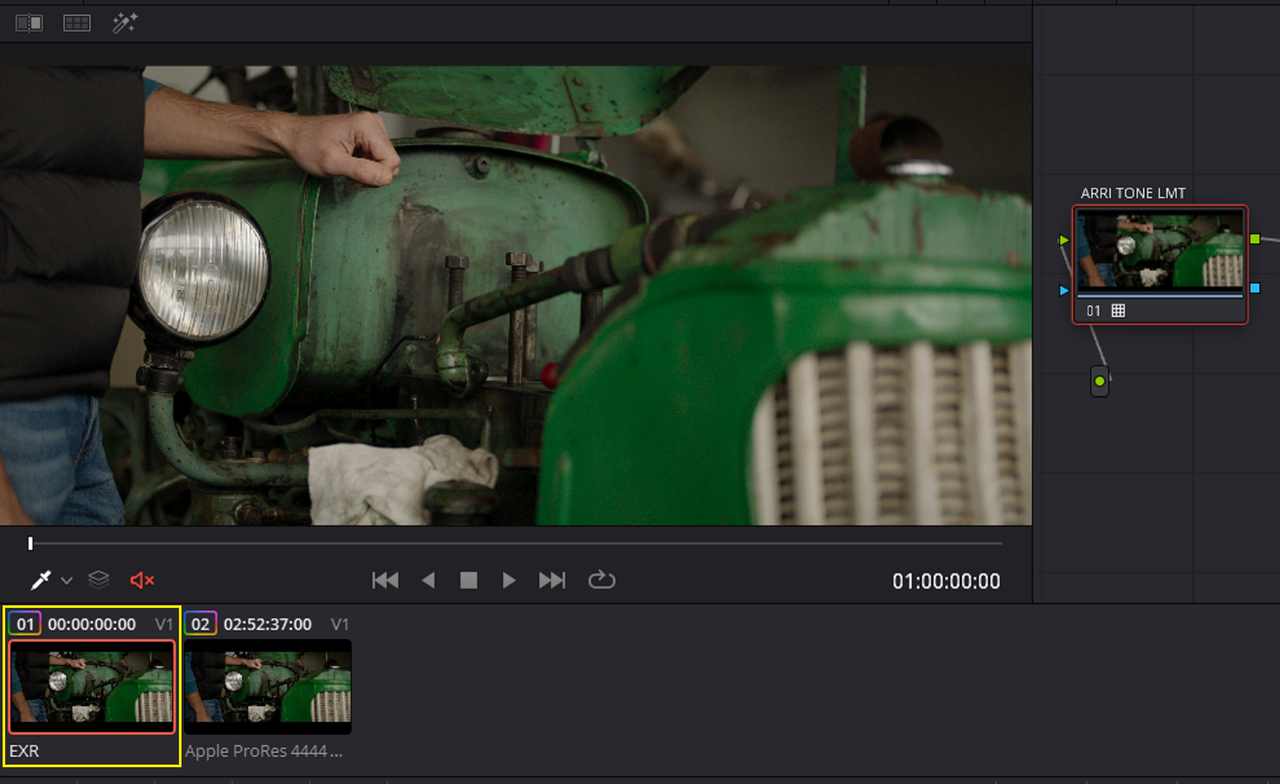This screenshot has width=1280, height=784.
Task: Unmute audio with the red speaker icon
Action: click(x=142, y=580)
